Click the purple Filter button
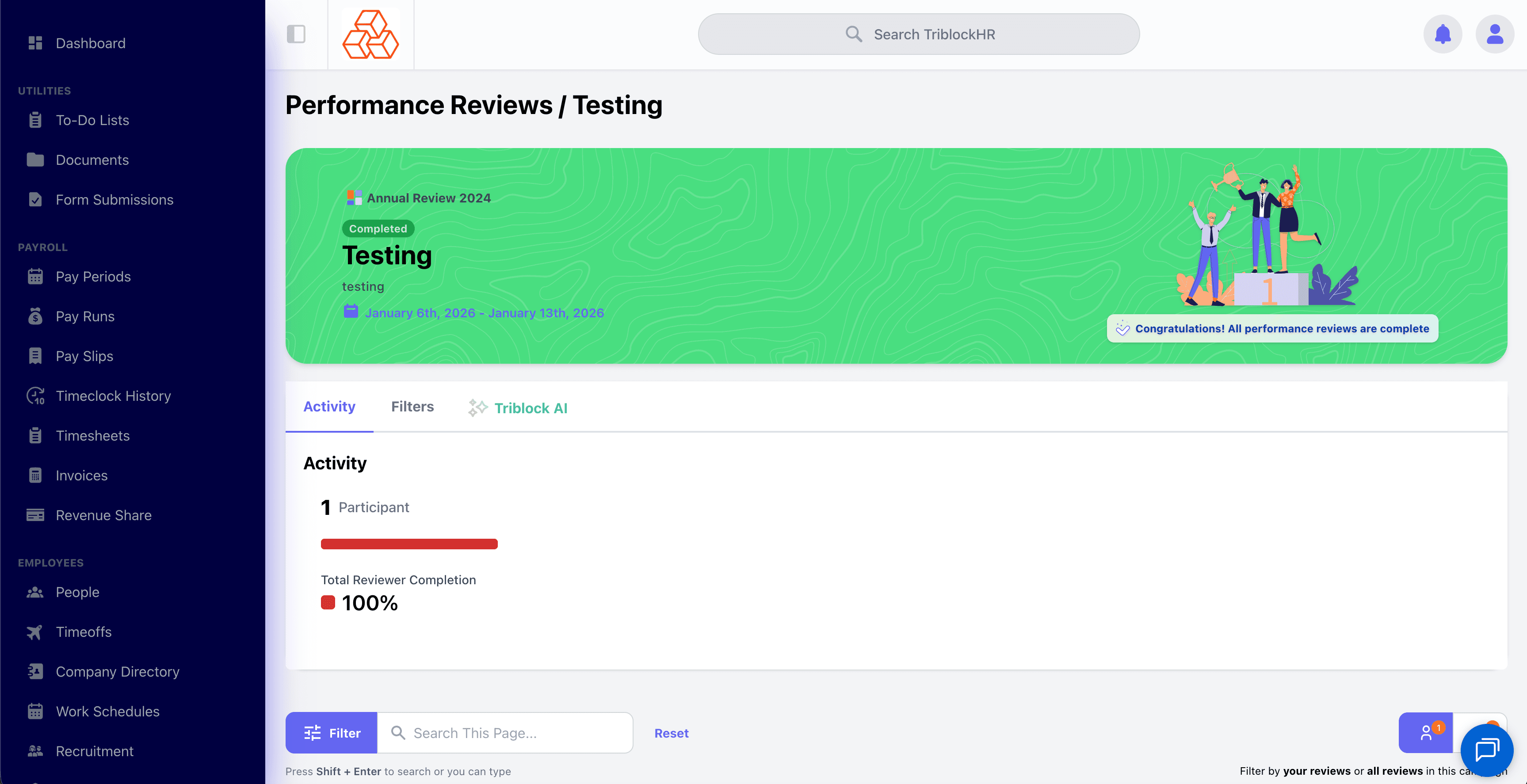 click(x=332, y=733)
